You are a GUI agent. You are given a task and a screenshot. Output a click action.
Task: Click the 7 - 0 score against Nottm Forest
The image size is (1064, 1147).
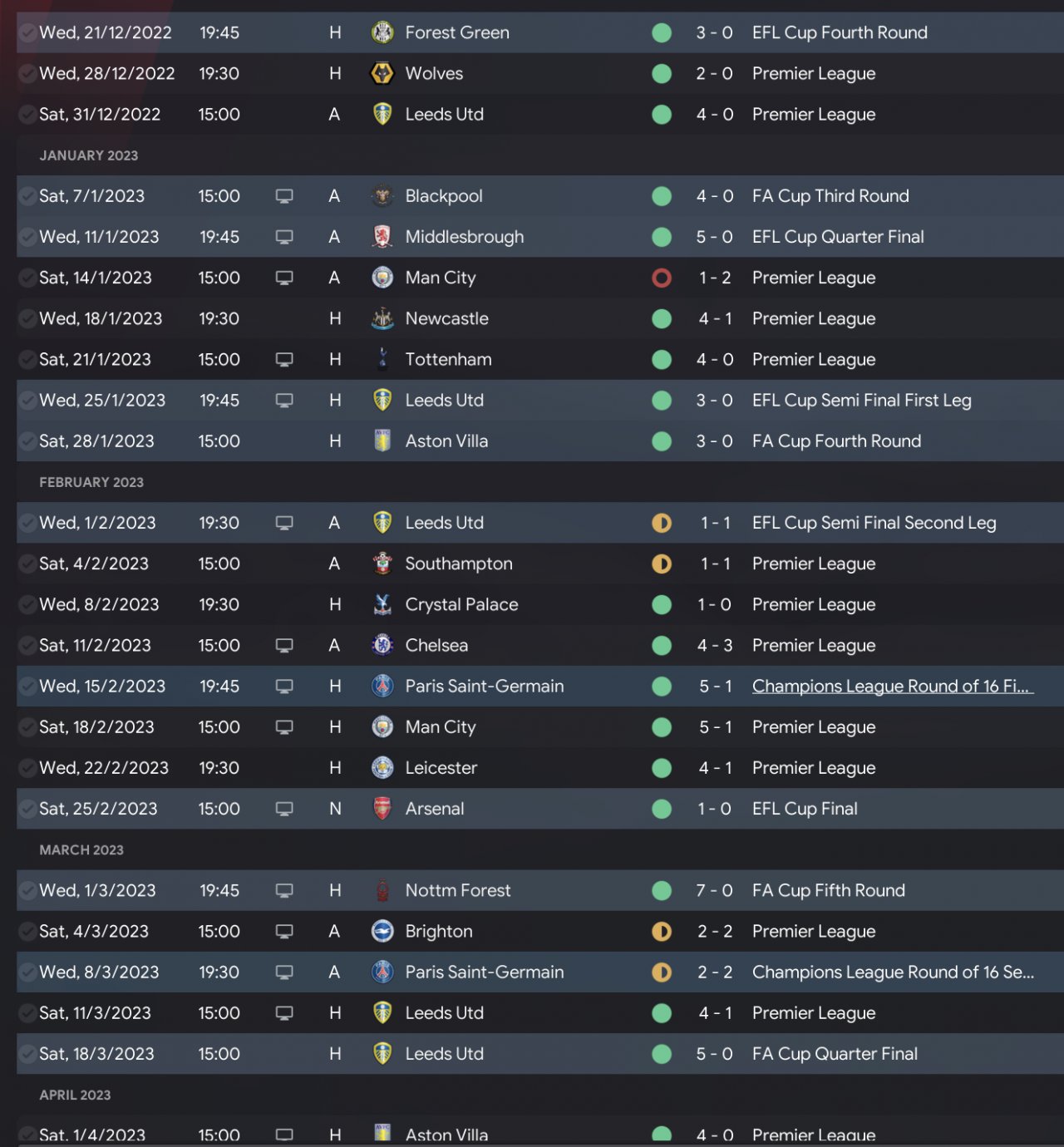pos(714,890)
